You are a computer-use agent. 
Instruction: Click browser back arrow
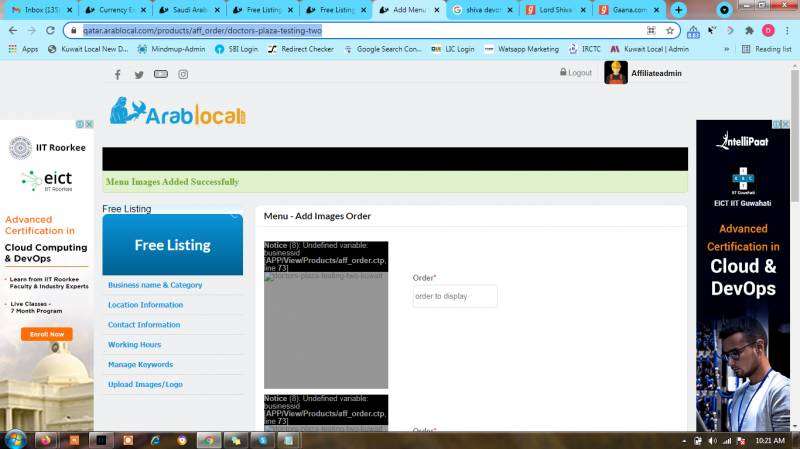(13, 31)
